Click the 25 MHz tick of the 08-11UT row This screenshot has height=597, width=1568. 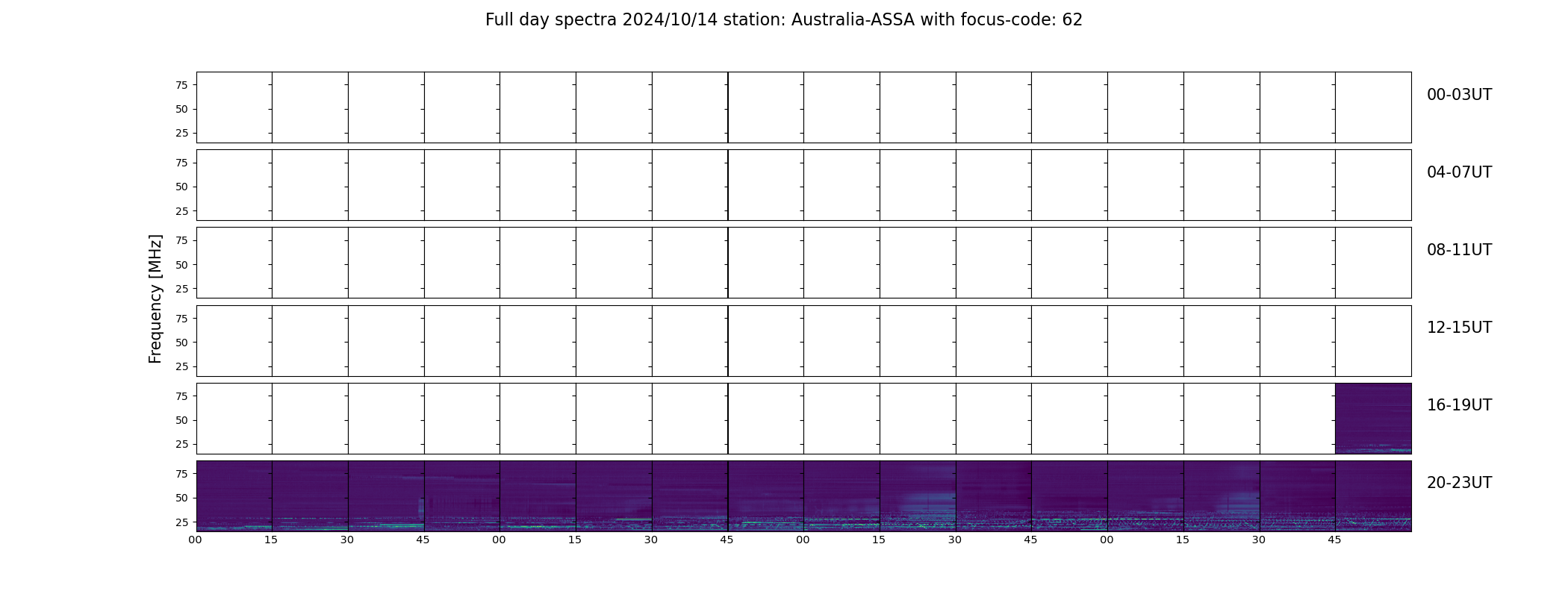click(x=181, y=289)
